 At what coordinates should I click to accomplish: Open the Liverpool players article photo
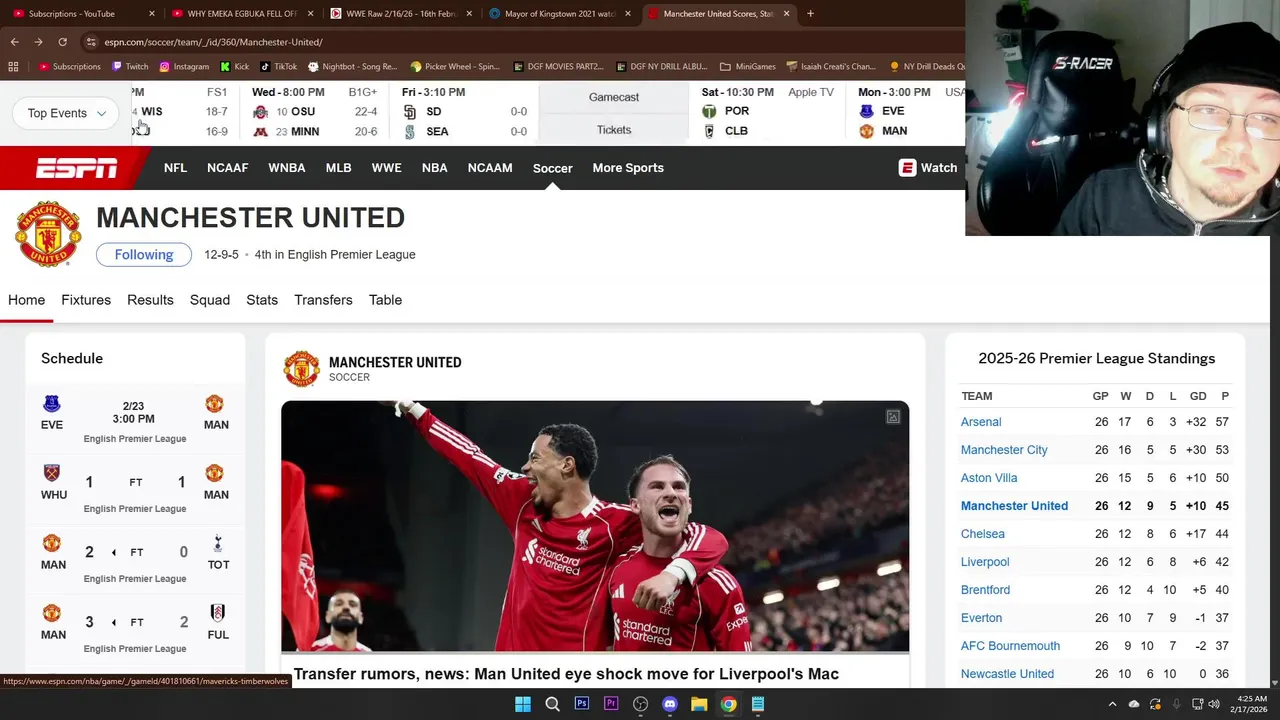point(595,526)
